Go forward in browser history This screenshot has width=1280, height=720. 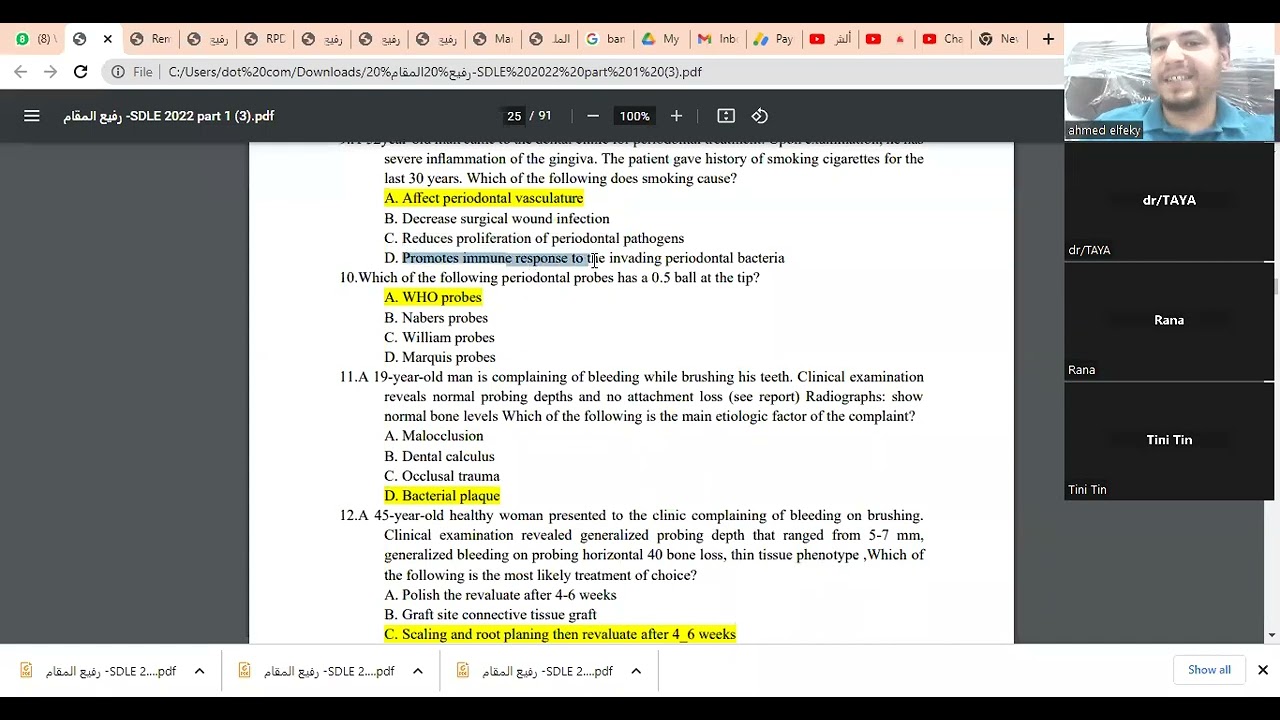(51, 72)
